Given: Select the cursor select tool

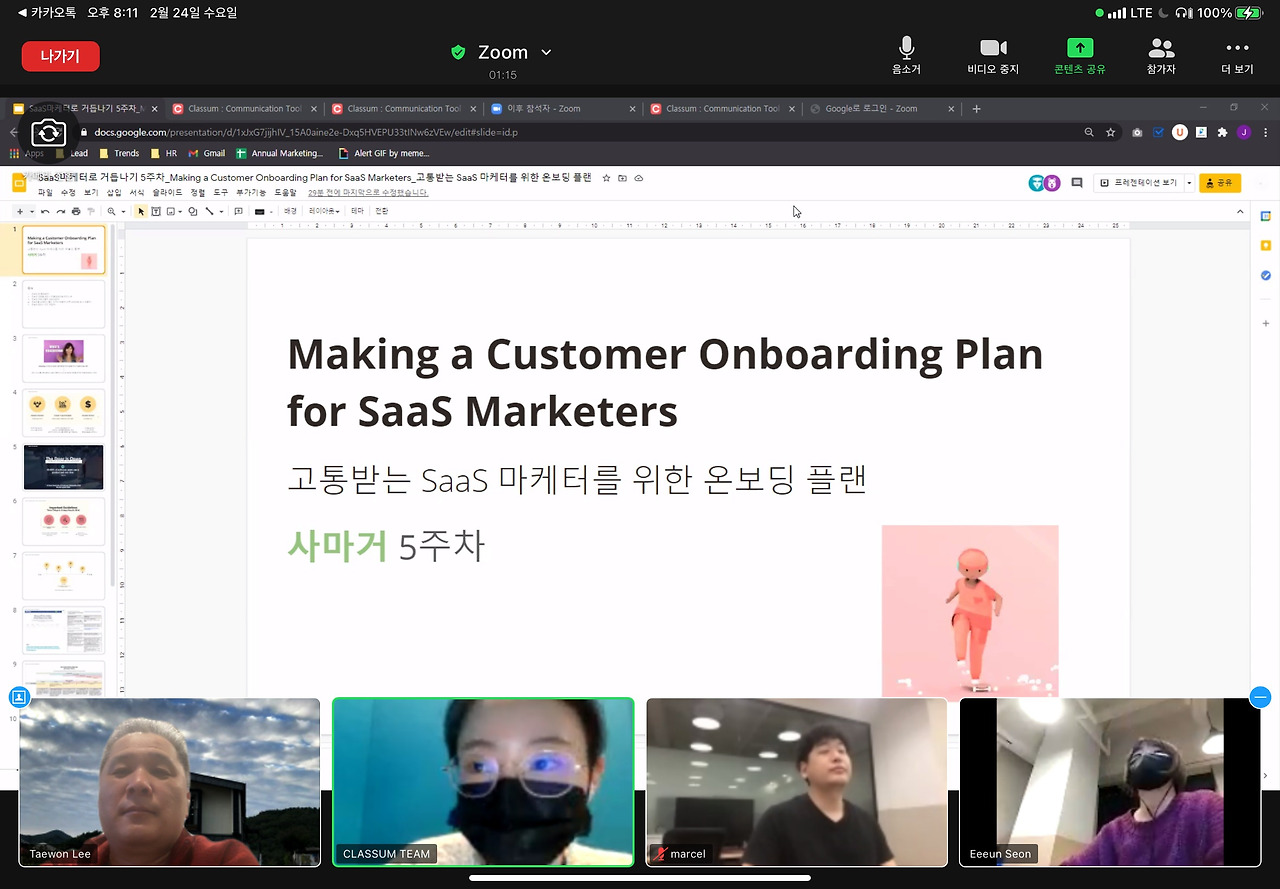Looking at the screenshot, I should (x=141, y=211).
